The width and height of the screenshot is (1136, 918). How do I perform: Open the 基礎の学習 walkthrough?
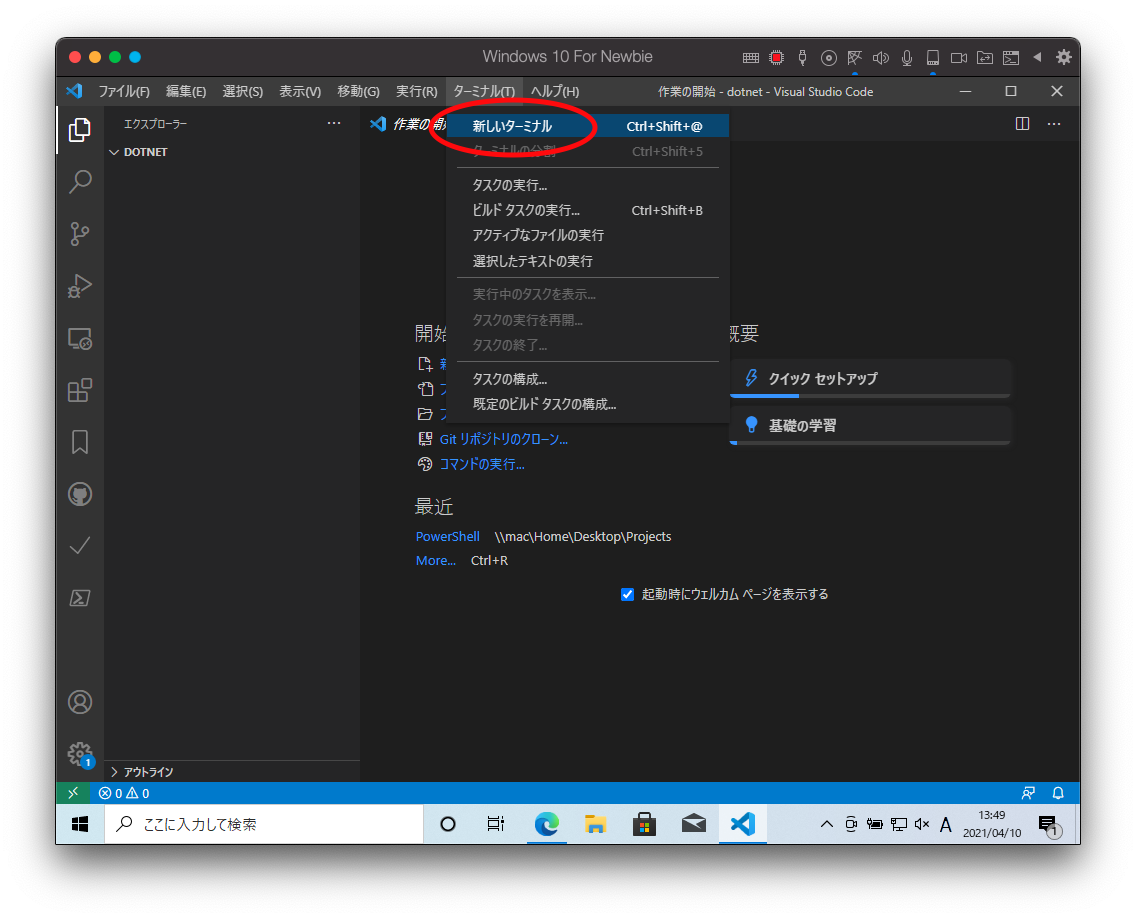pos(869,425)
